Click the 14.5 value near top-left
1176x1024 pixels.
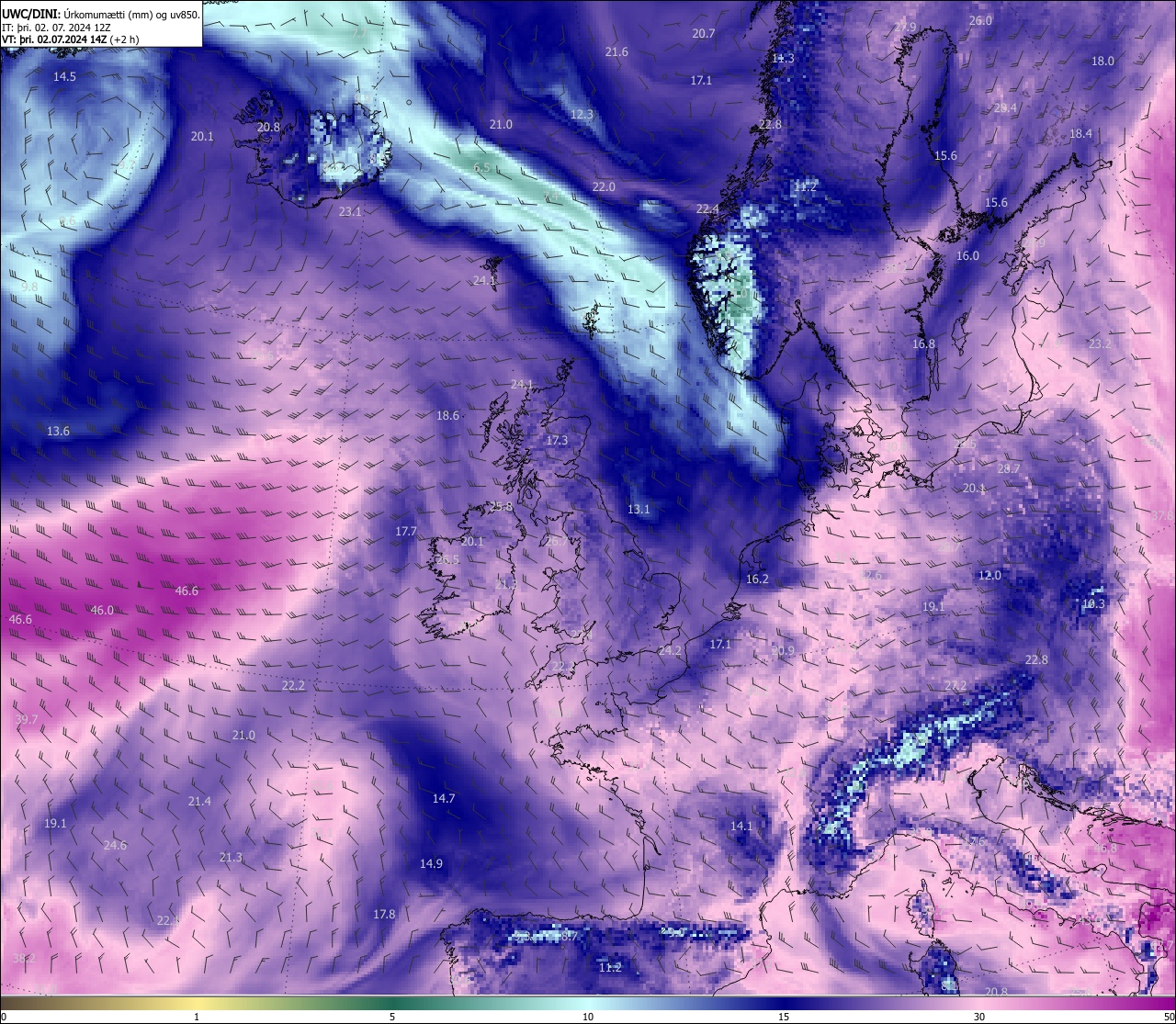[64, 77]
